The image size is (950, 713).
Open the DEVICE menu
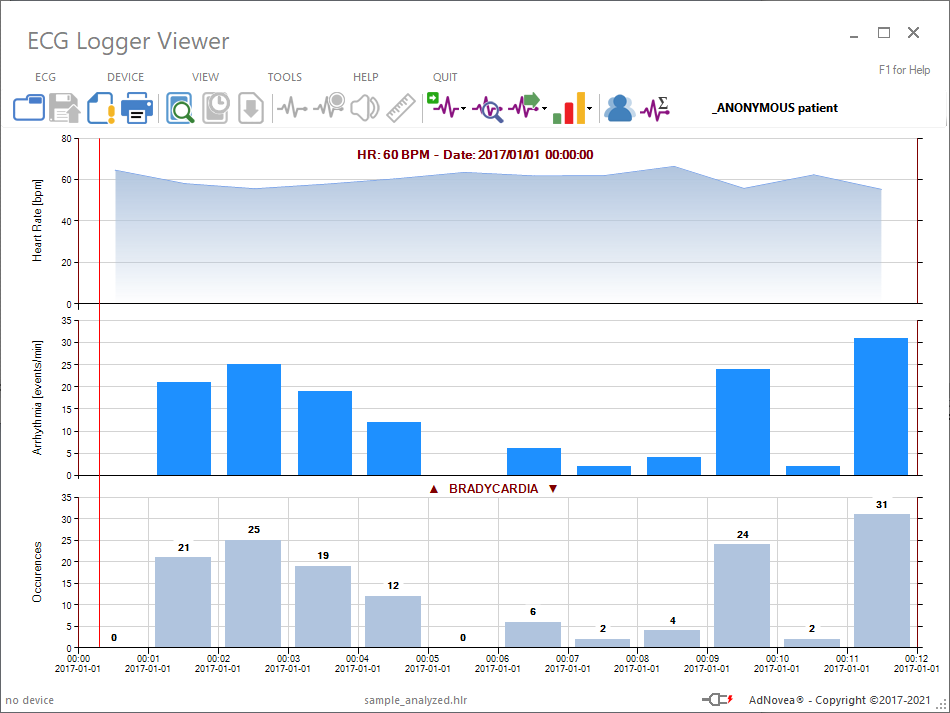(x=125, y=77)
